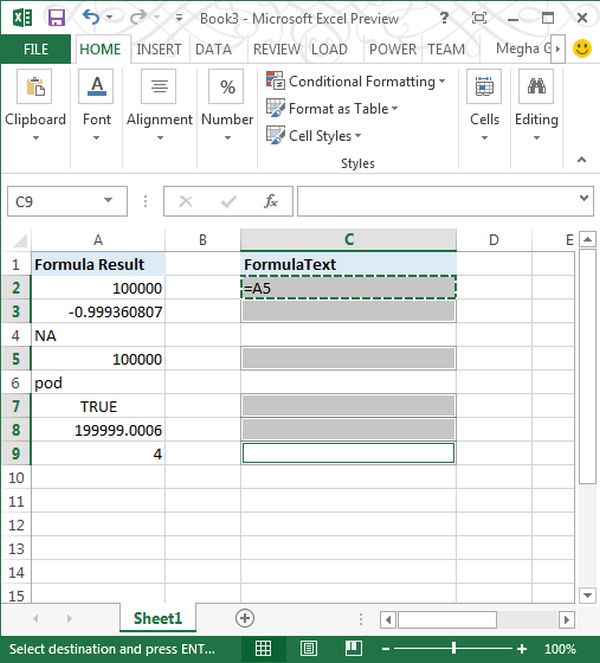
Task: Open the Ribbon Display Options
Action: pyautogui.click(x=479, y=18)
